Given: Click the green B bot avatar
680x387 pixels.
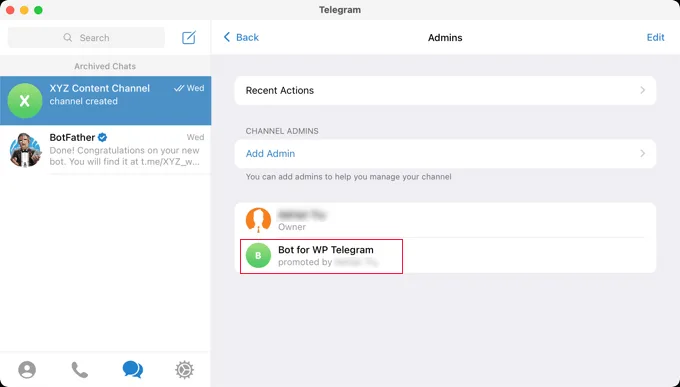Looking at the screenshot, I should point(258,255).
